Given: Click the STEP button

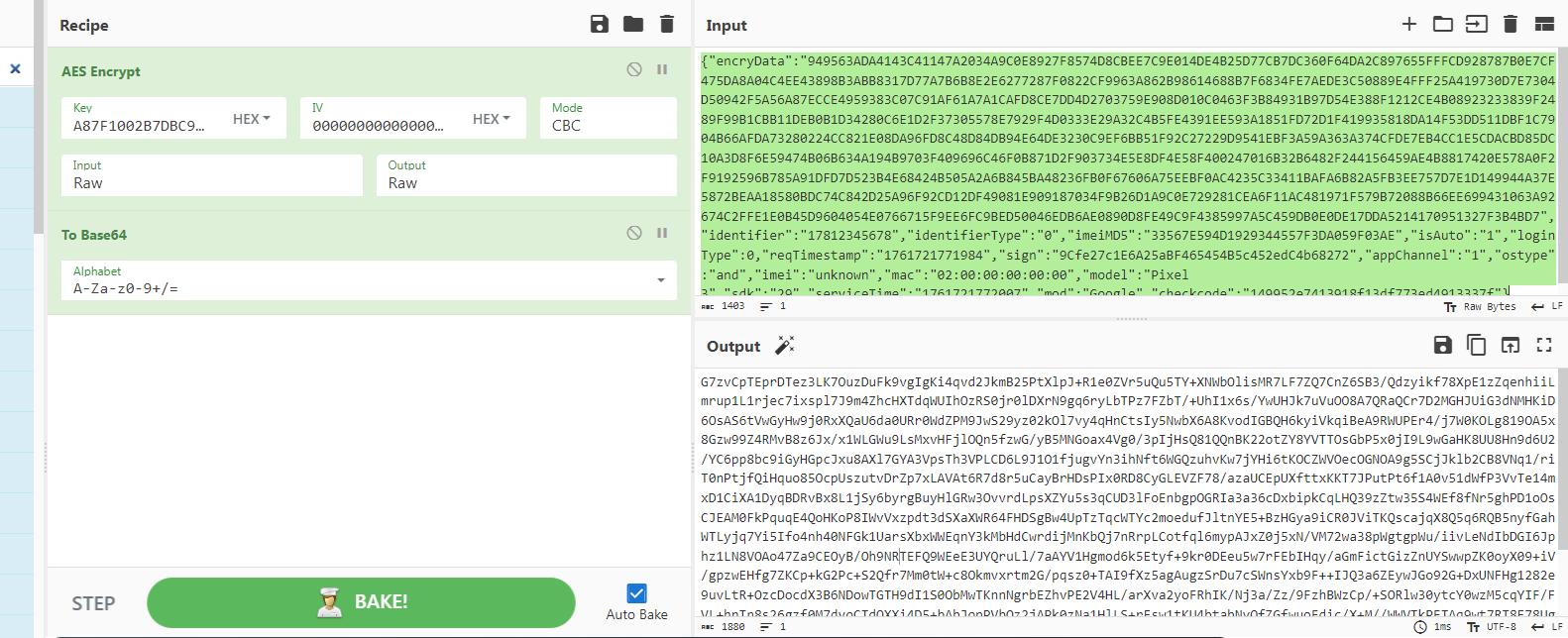Looking at the screenshot, I should coord(93,603).
